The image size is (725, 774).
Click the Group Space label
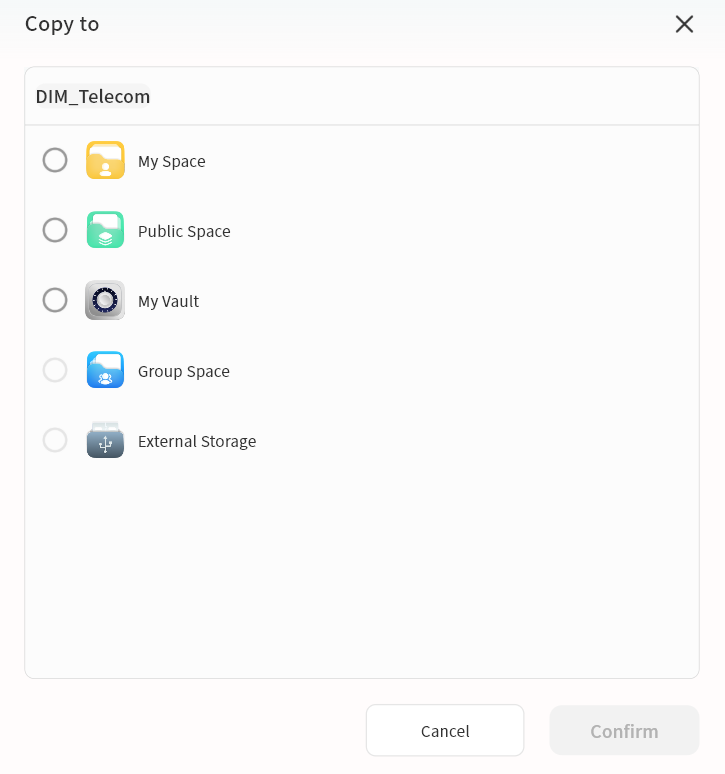(x=184, y=372)
